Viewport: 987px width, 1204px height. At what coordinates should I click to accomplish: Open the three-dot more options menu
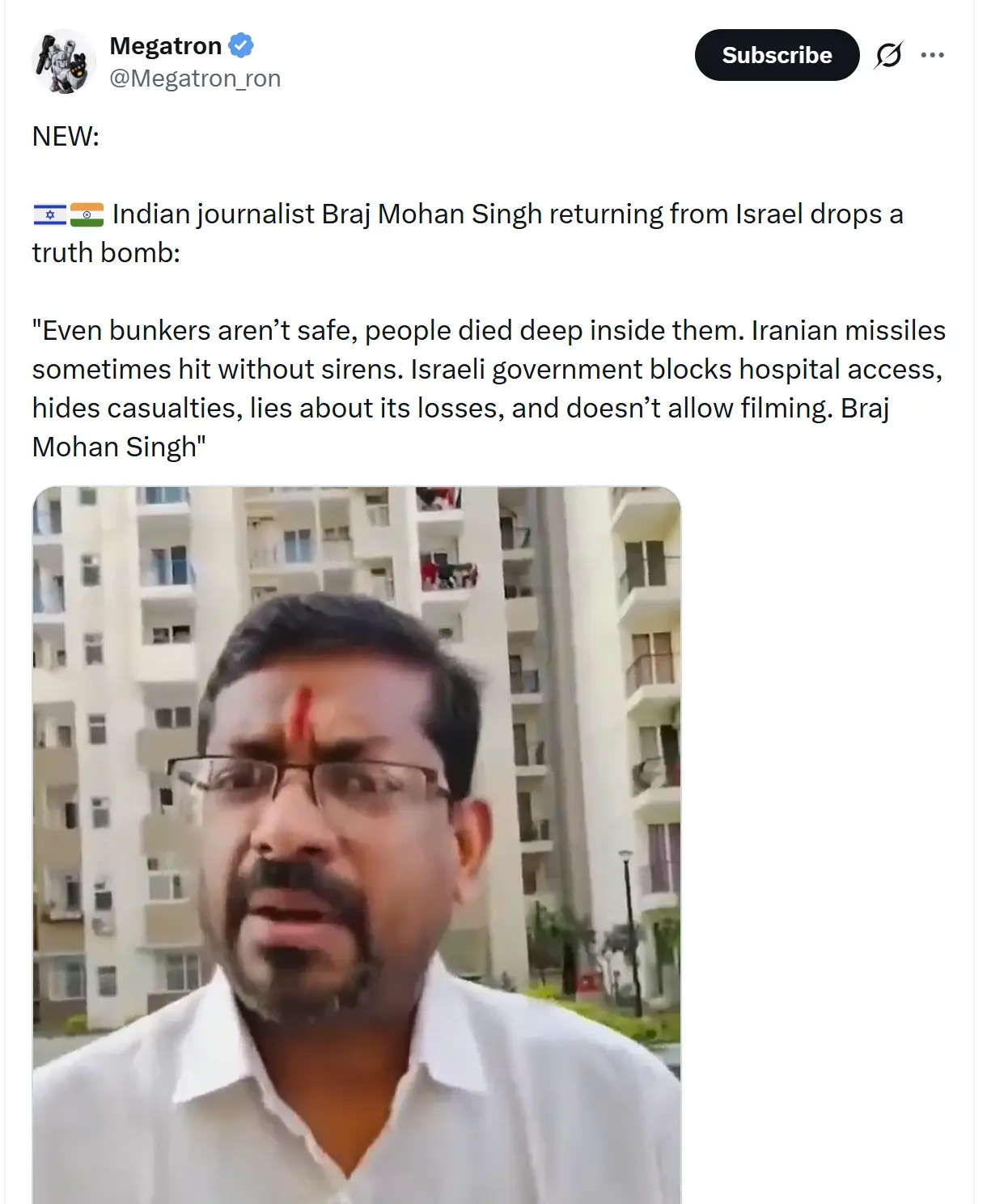tap(933, 55)
